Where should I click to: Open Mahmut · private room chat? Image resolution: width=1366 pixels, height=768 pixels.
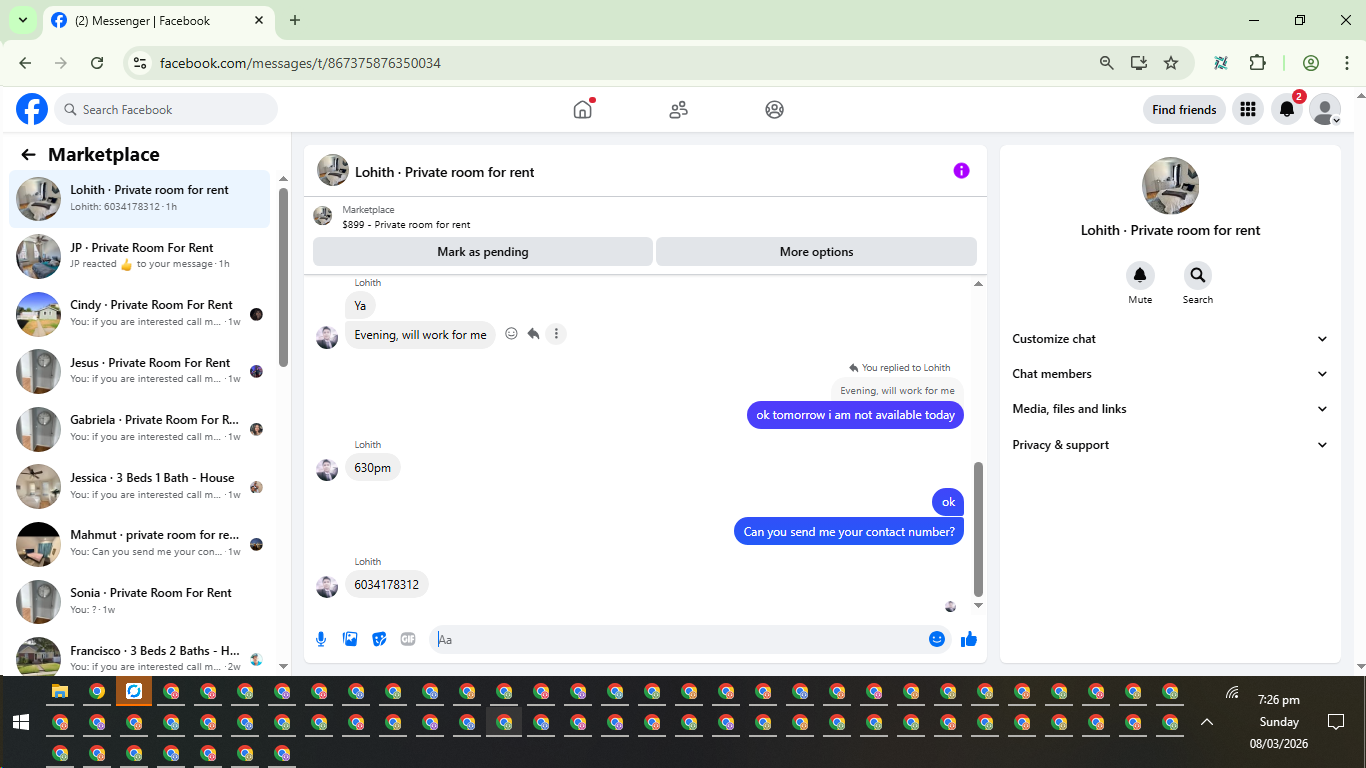[140, 543]
